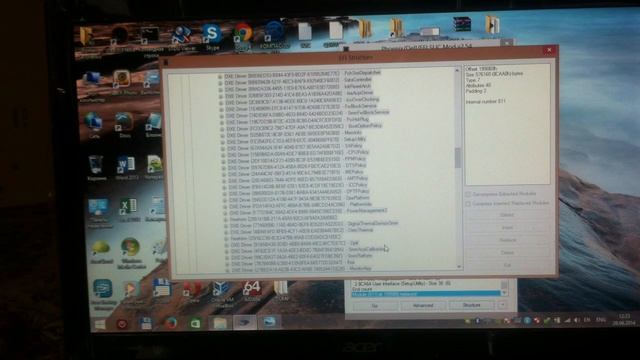The width and height of the screenshot is (640, 360).
Task: Expand the DTSPolicy DXE Driver node
Action: coord(223,168)
